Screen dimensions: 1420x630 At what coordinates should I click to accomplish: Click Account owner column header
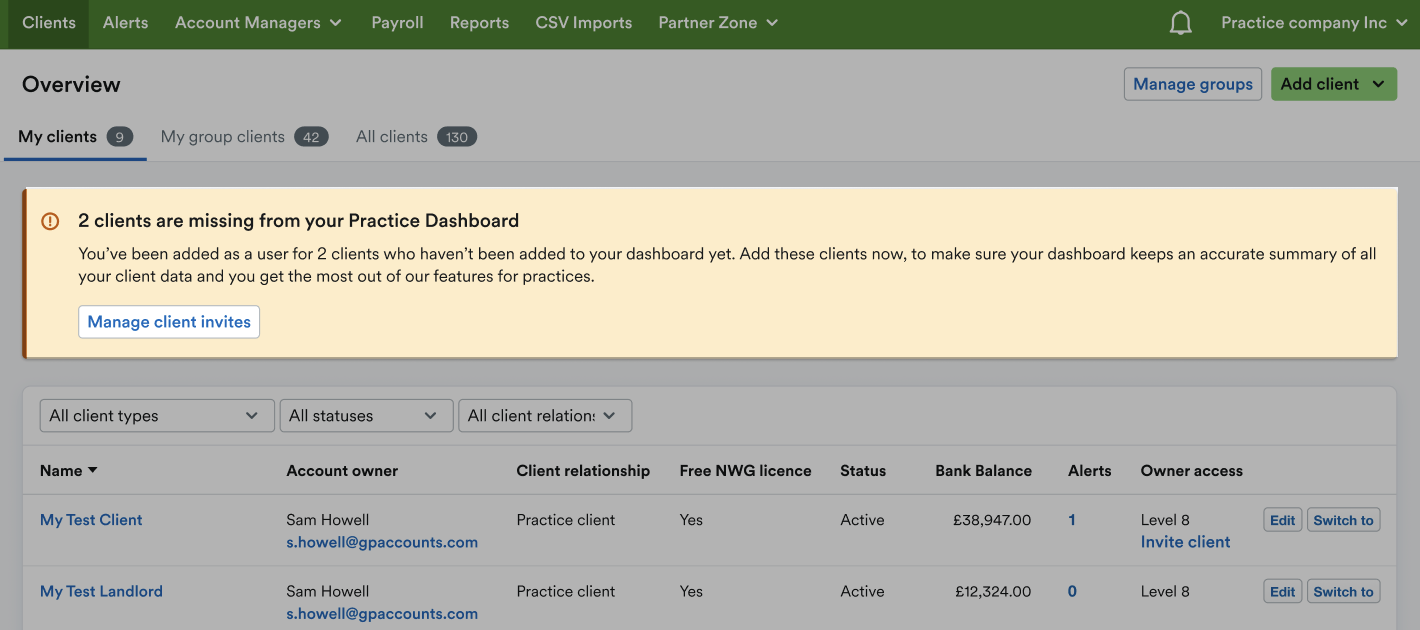point(342,470)
